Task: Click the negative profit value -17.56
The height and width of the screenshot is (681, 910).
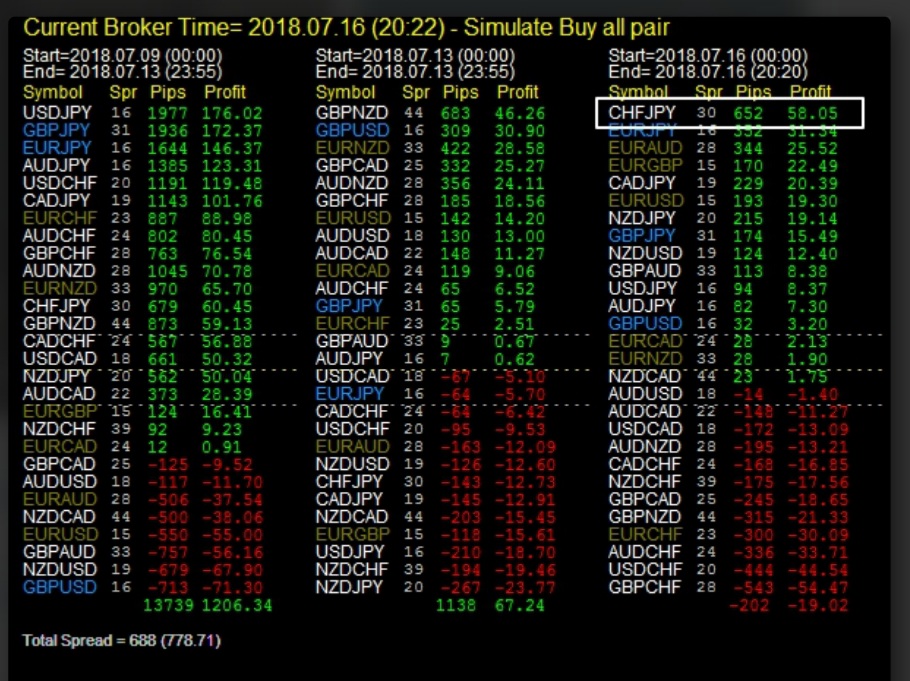Action: [818, 482]
